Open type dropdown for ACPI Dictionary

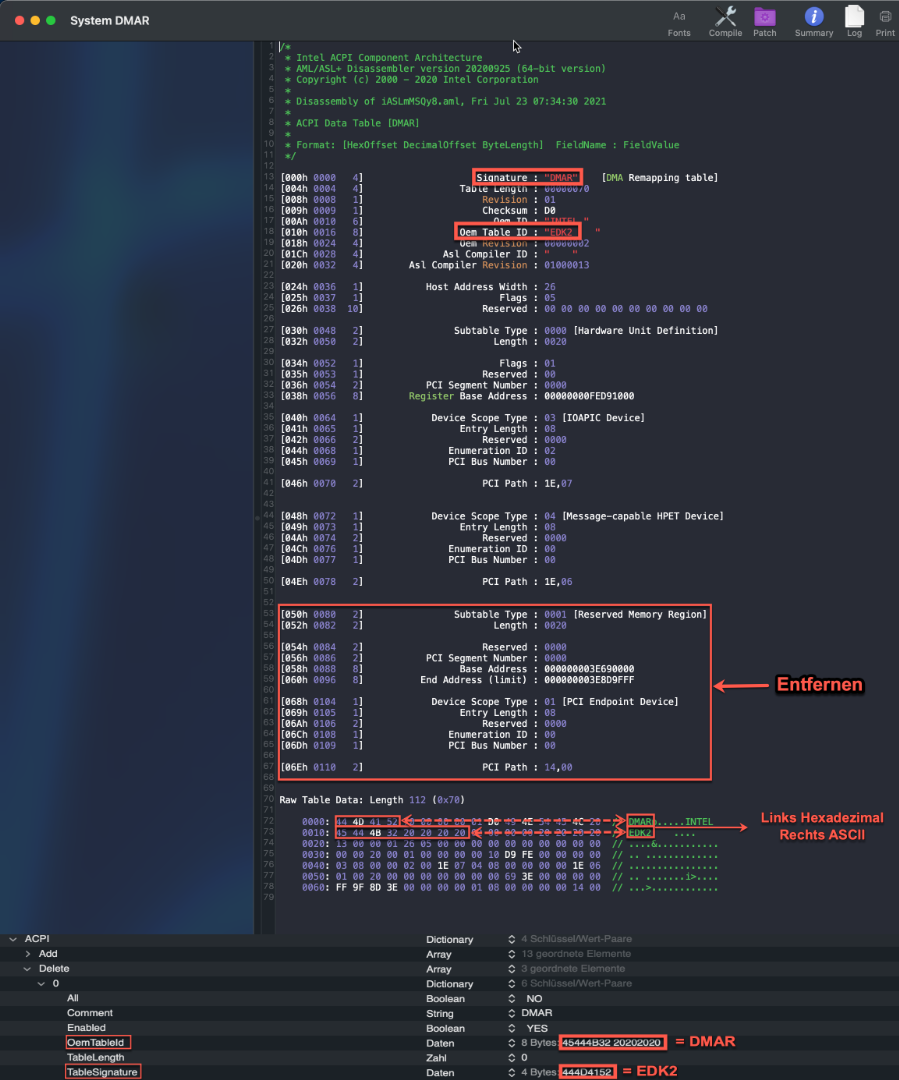tap(512, 939)
